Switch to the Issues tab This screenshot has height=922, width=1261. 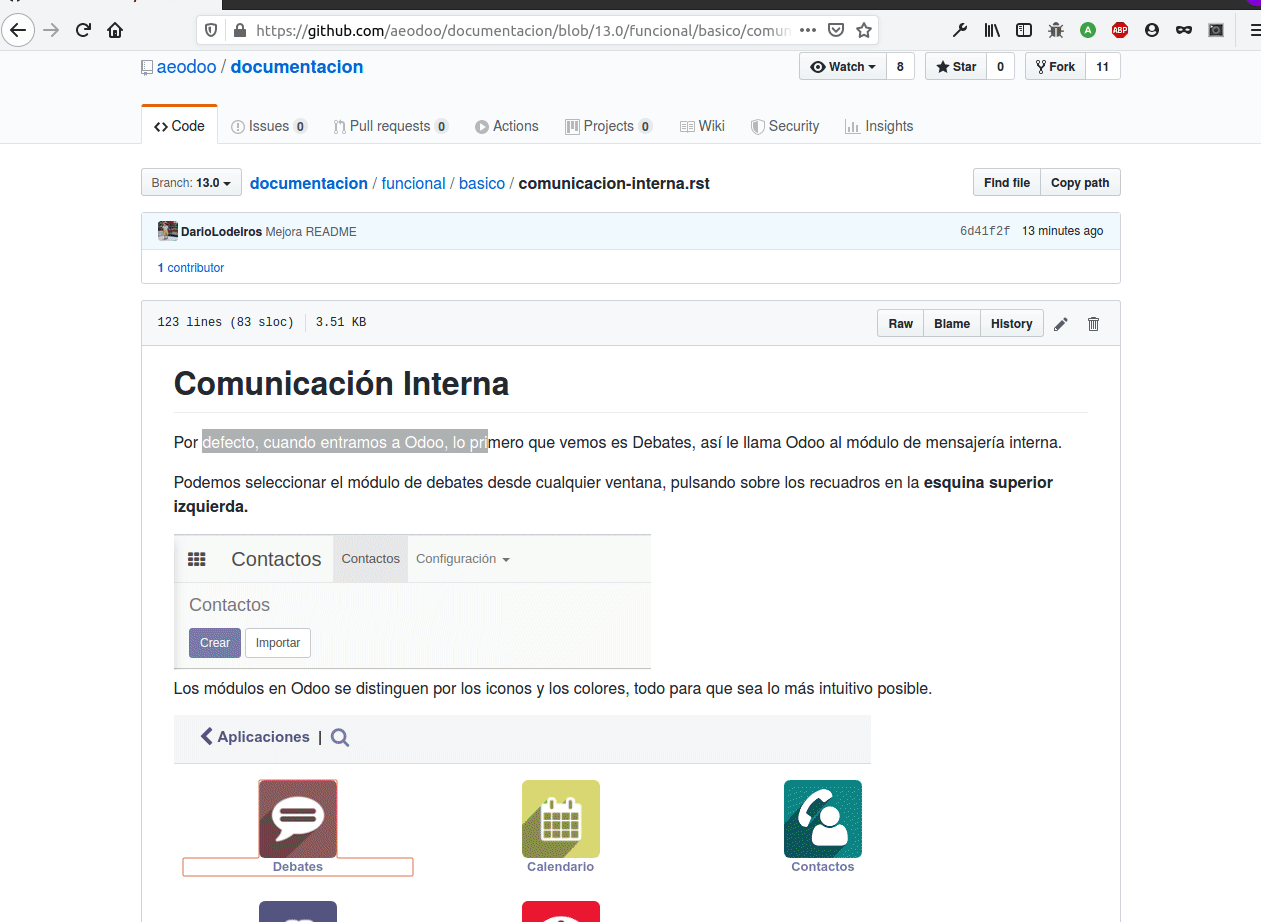pyautogui.click(x=268, y=126)
